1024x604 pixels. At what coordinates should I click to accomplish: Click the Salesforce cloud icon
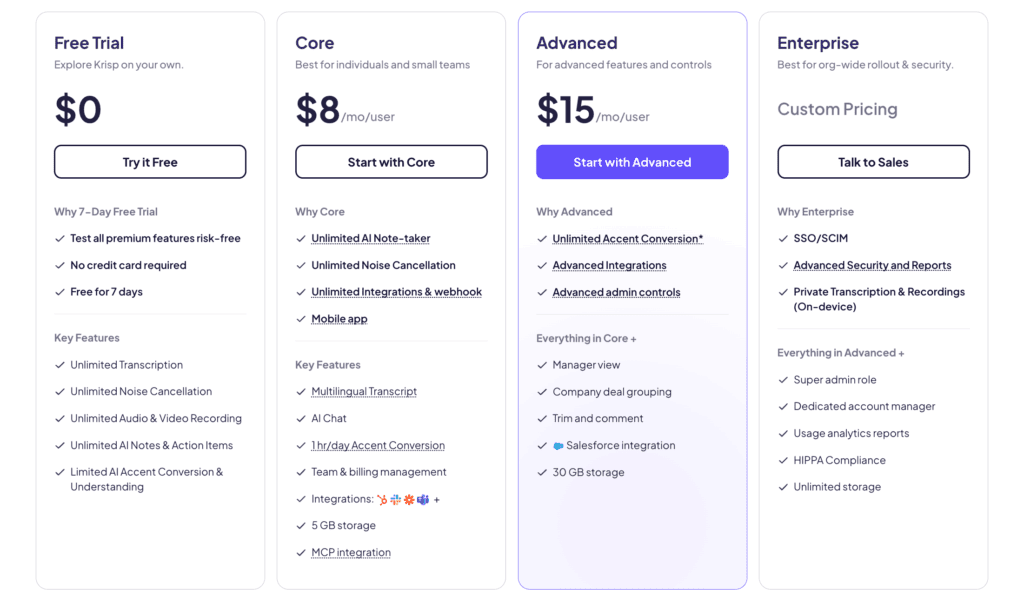coord(558,446)
